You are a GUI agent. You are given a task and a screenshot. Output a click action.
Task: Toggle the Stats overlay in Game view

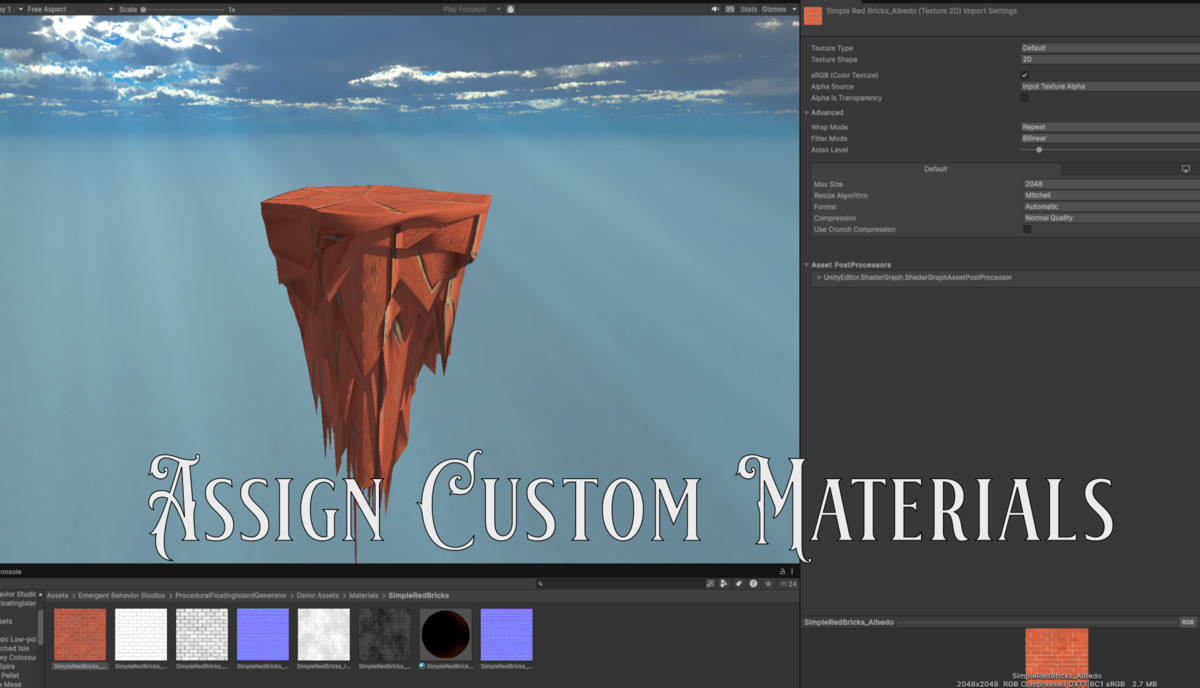(x=750, y=8)
